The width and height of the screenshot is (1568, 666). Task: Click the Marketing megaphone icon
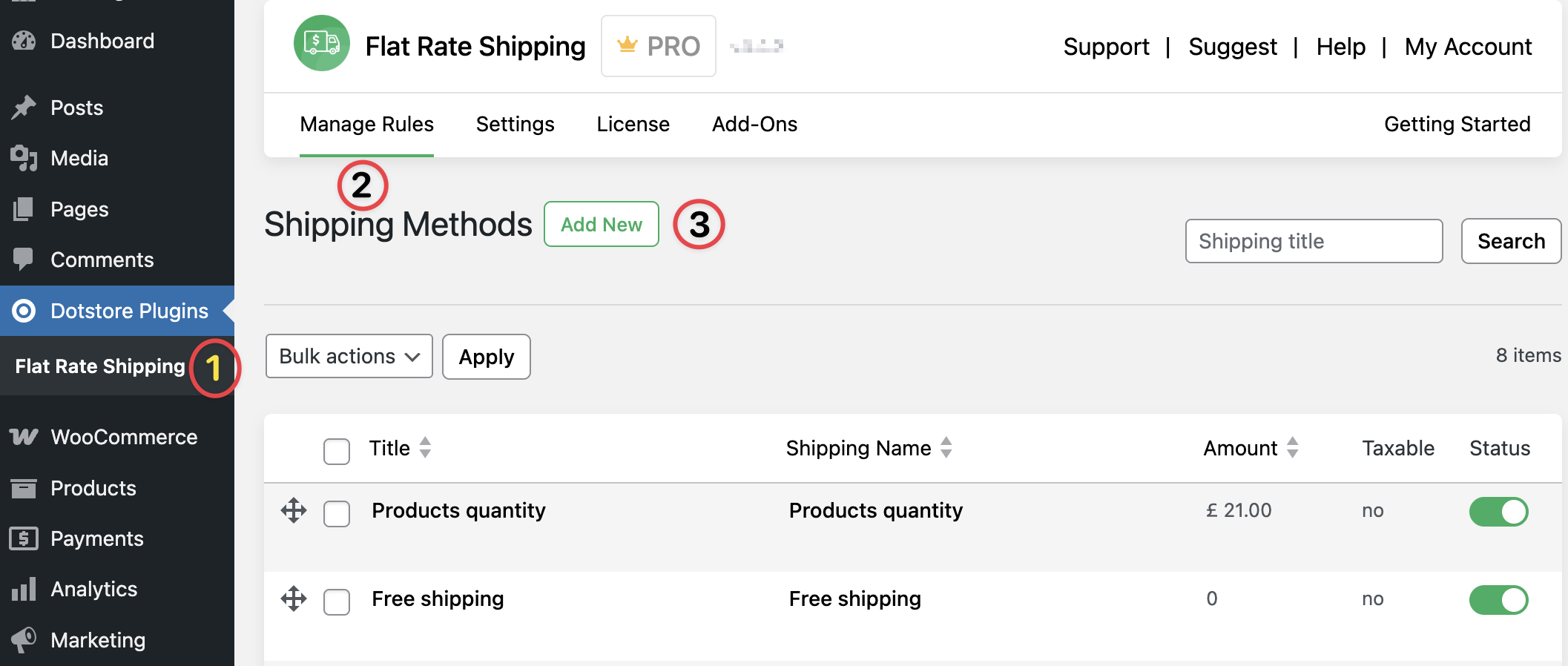point(24,639)
